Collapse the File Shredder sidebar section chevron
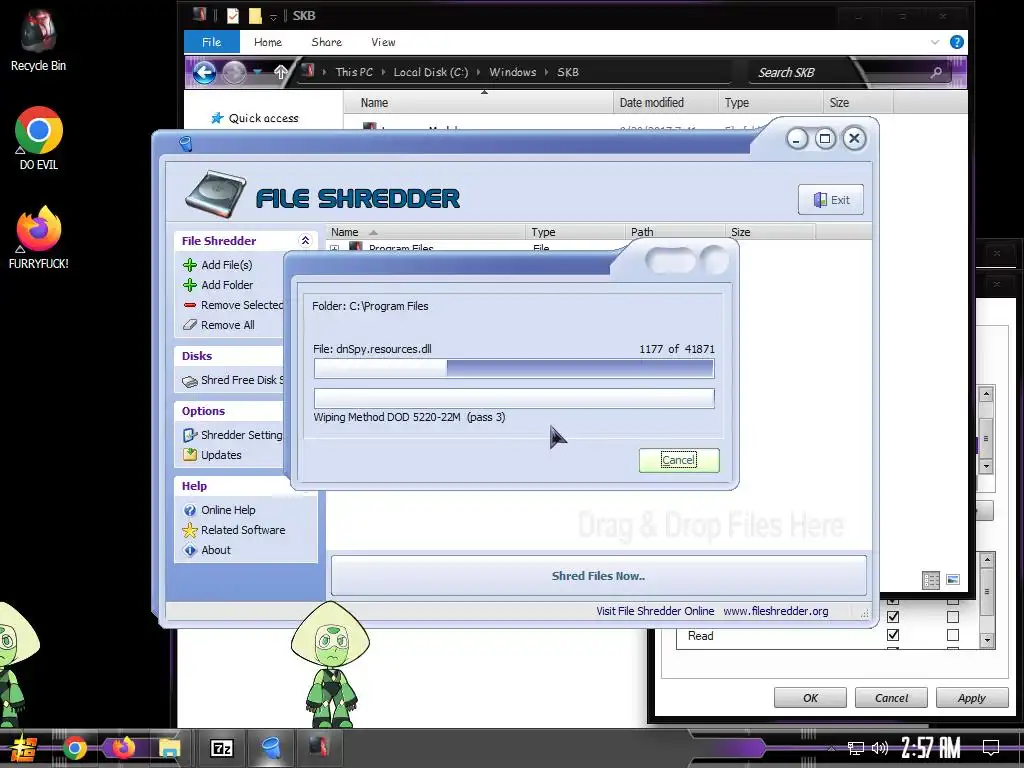 tap(305, 240)
